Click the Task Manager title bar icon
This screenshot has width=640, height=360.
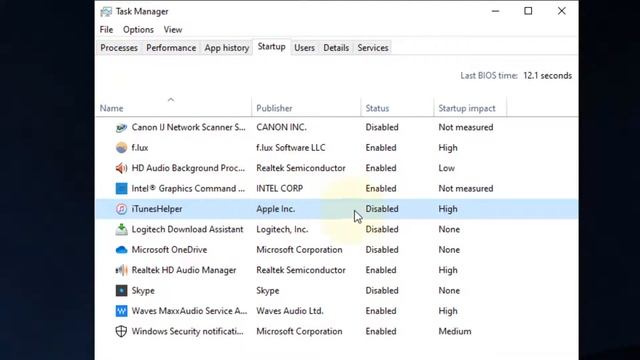point(106,11)
